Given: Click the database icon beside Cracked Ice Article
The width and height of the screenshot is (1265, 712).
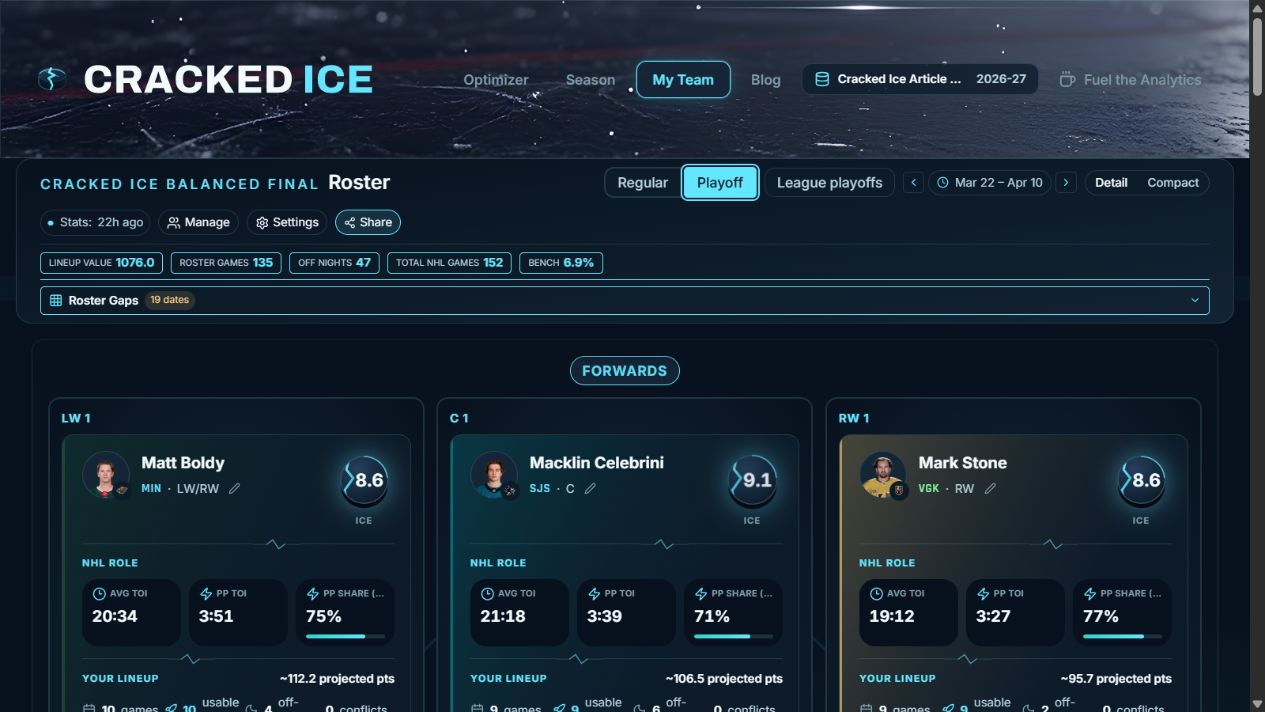Looking at the screenshot, I should click(822, 79).
